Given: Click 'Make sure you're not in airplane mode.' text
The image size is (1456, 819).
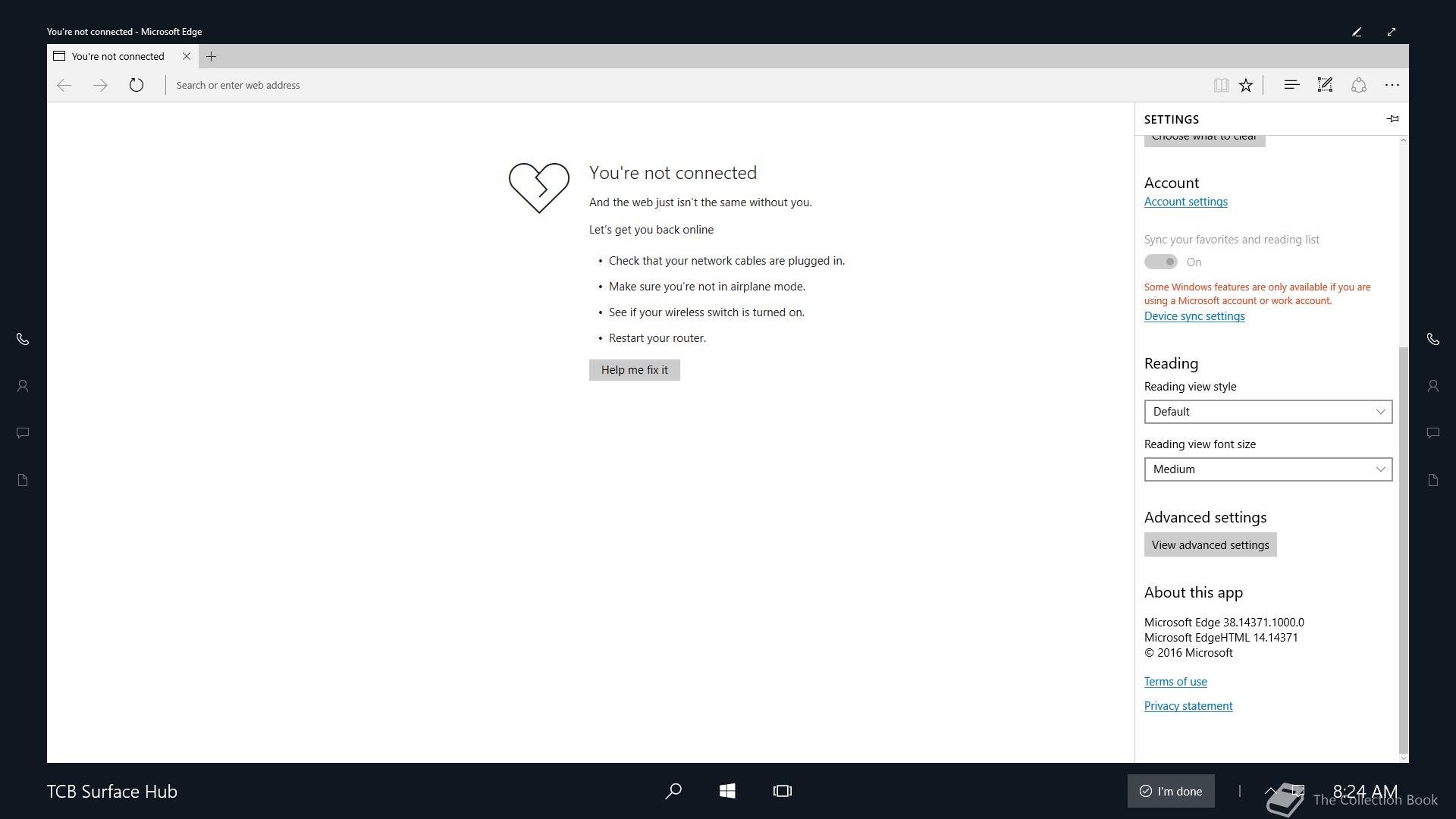Looking at the screenshot, I should click(707, 287).
